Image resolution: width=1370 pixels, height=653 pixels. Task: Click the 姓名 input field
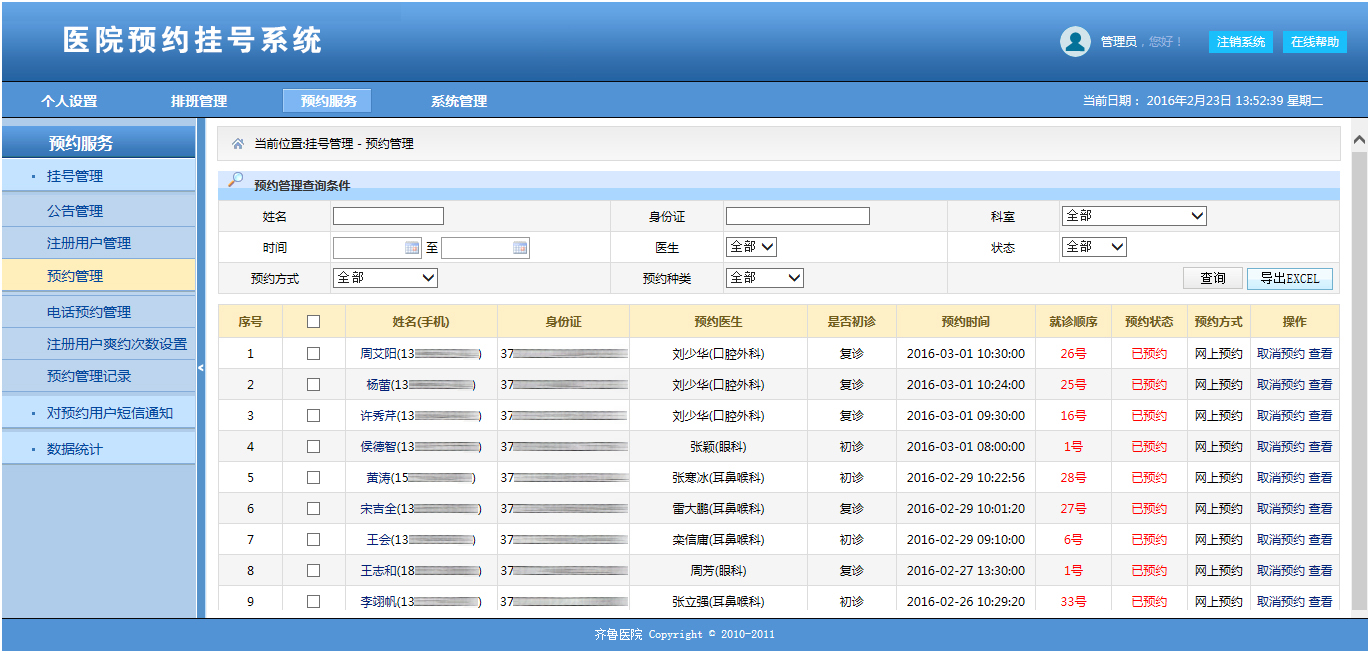tap(388, 216)
